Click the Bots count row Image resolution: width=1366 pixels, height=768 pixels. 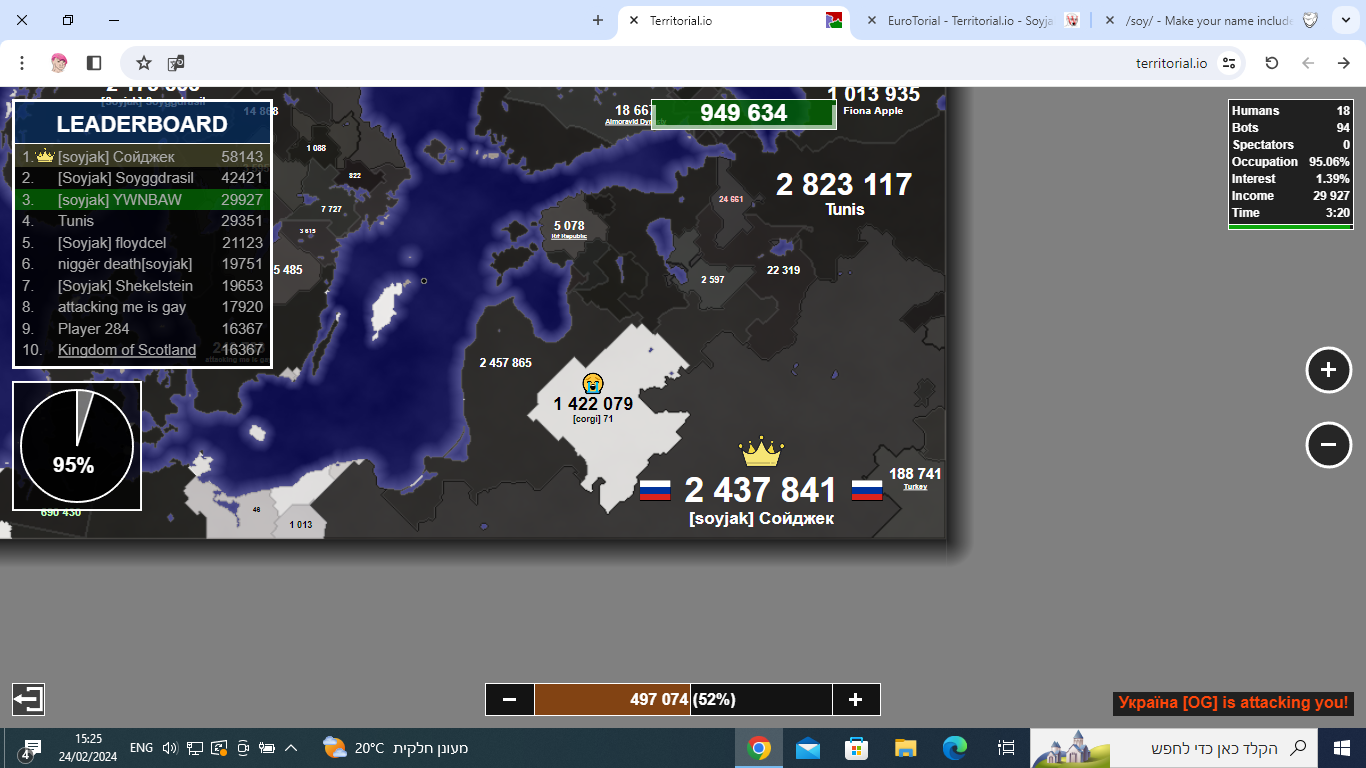(1291, 128)
